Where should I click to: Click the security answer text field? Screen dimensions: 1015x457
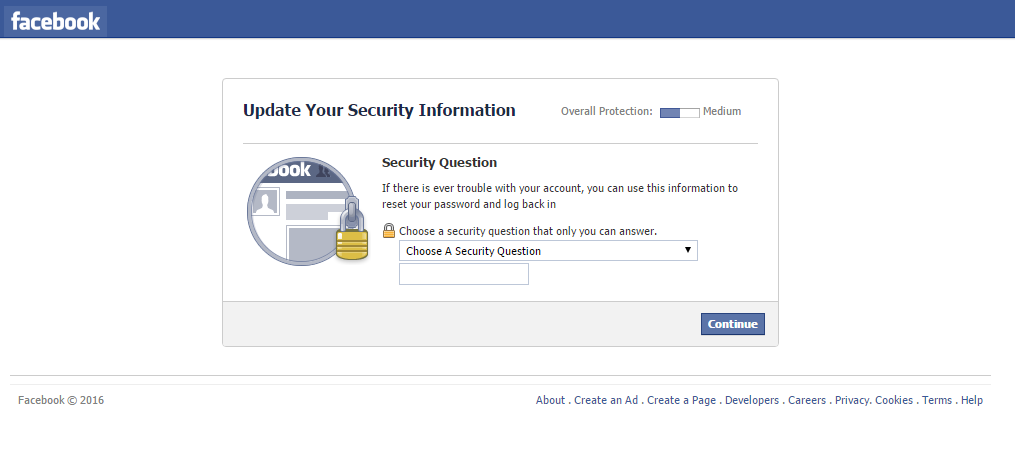point(463,274)
